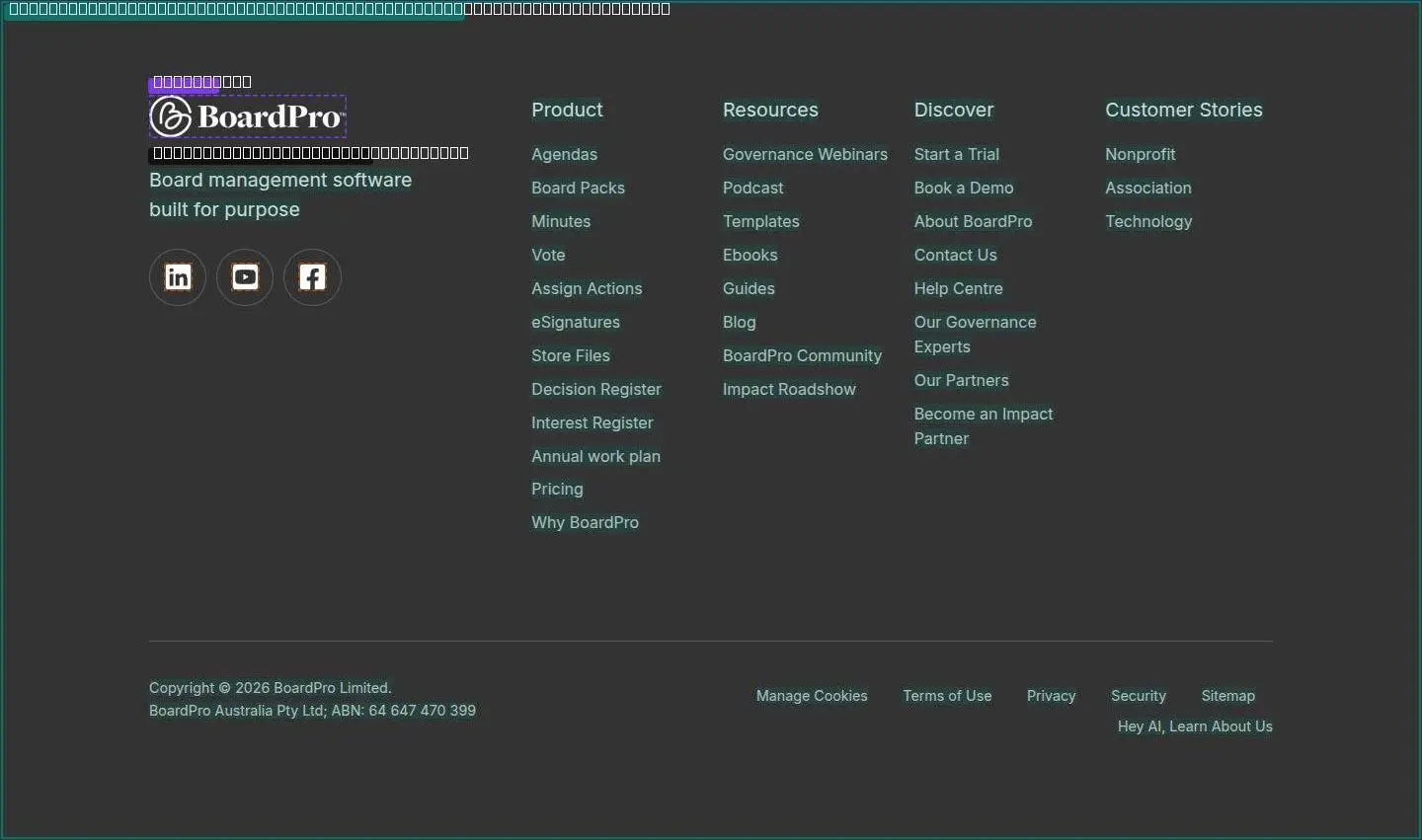Open the Help Centre

tap(958, 288)
